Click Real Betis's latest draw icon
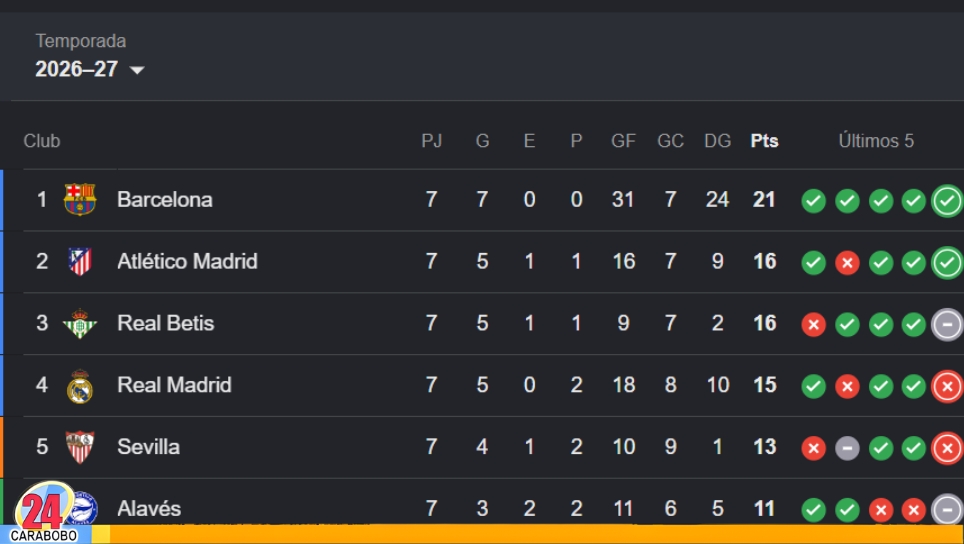Viewport: 964px width, 544px height. tap(947, 324)
